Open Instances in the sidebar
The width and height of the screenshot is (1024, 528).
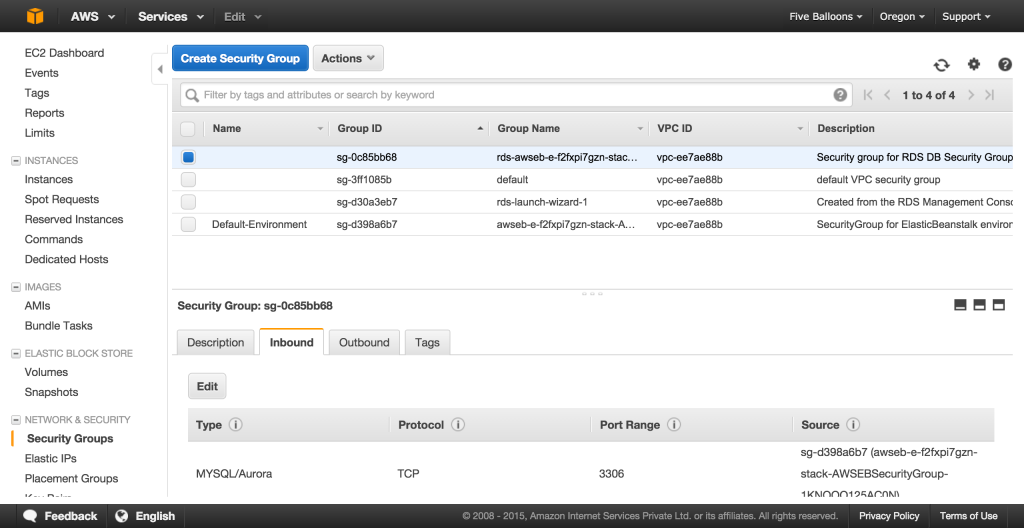click(x=48, y=179)
